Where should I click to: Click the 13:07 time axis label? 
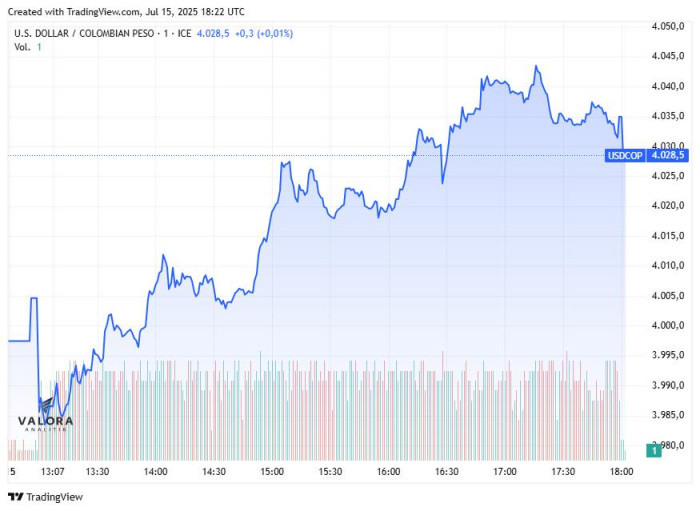pyautogui.click(x=52, y=471)
